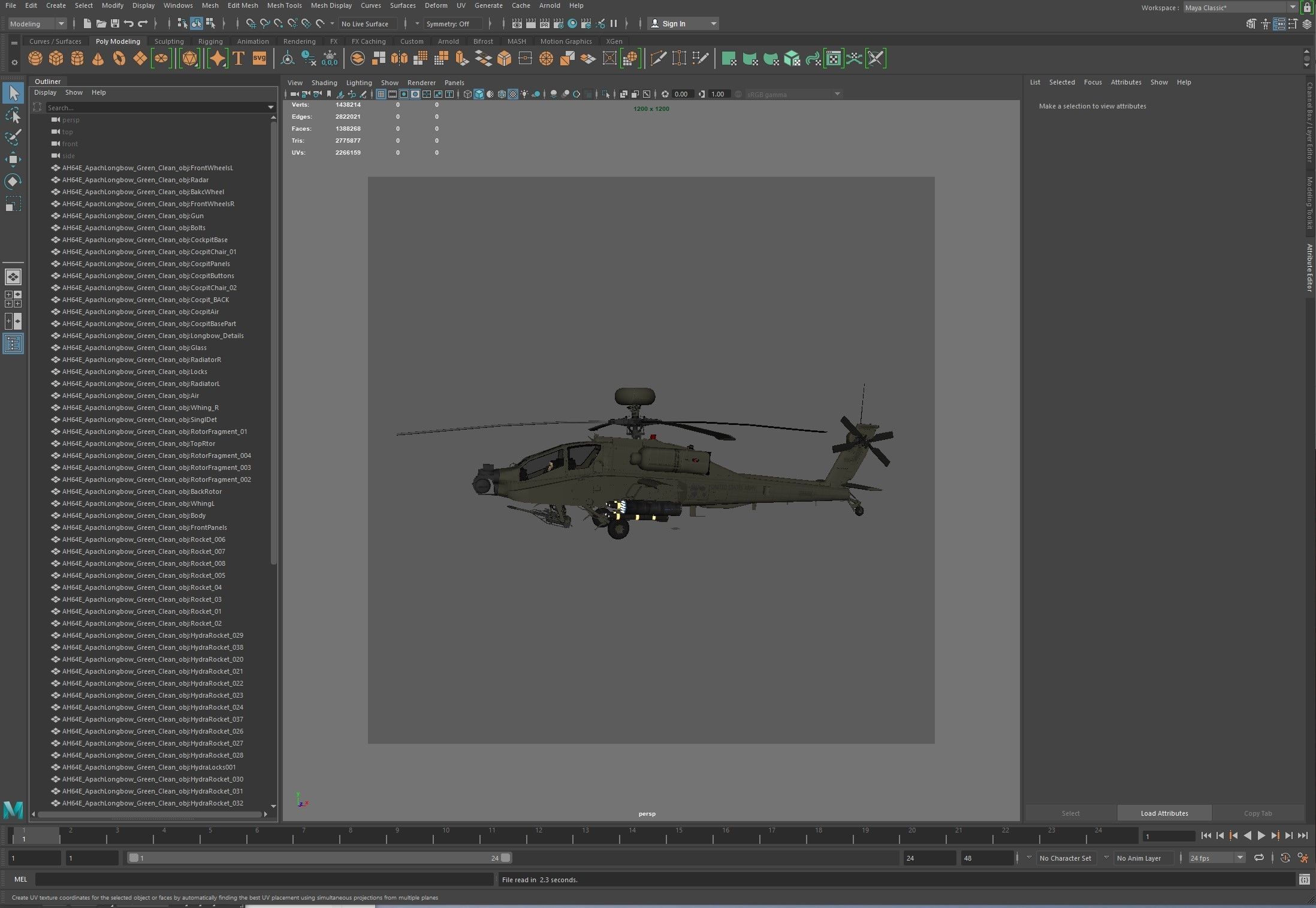Toggle wireframe on shaded in viewport
The image size is (1316, 908).
point(502,94)
